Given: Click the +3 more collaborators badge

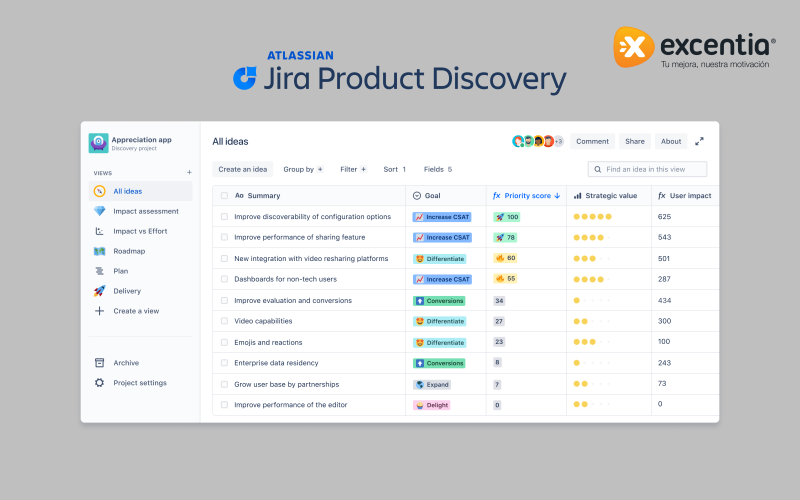Looking at the screenshot, I should tap(559, 141).
